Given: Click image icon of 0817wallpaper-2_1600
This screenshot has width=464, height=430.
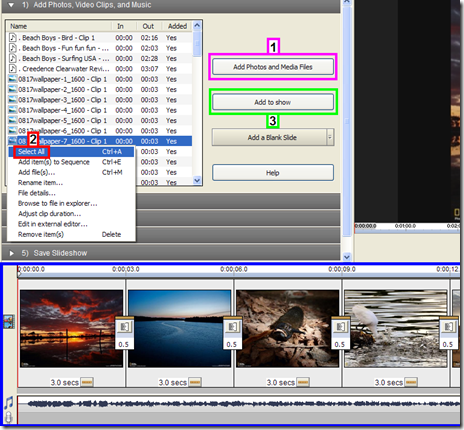Looking at the screenshot, I should tap(13, 89).
